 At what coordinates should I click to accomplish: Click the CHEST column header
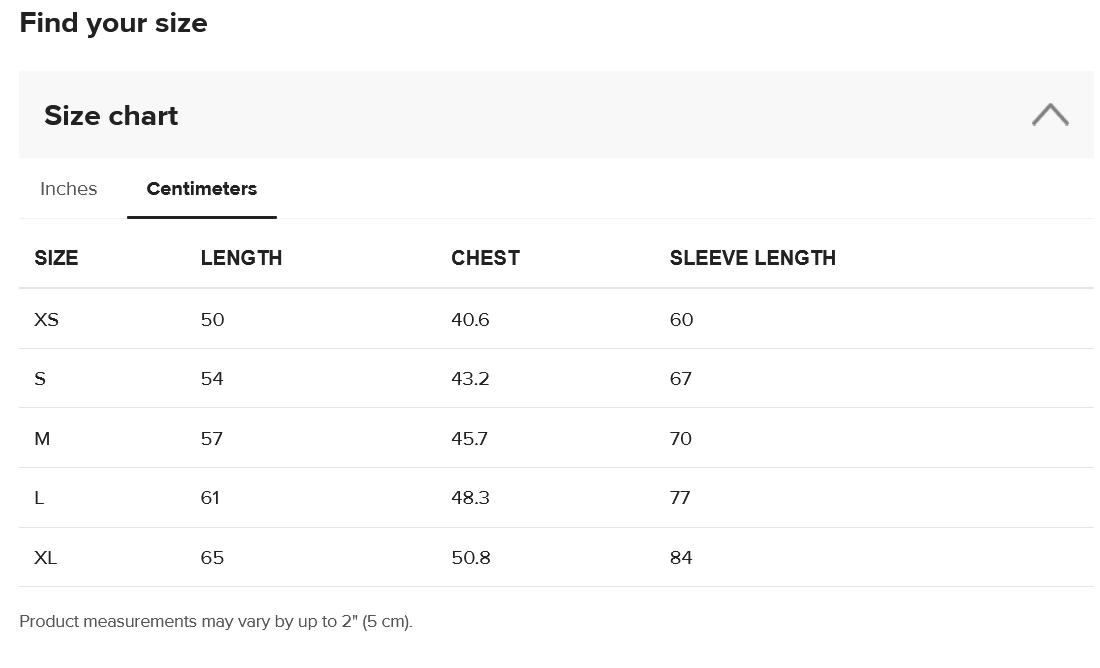pyautogui.click(x=485, y=257)
